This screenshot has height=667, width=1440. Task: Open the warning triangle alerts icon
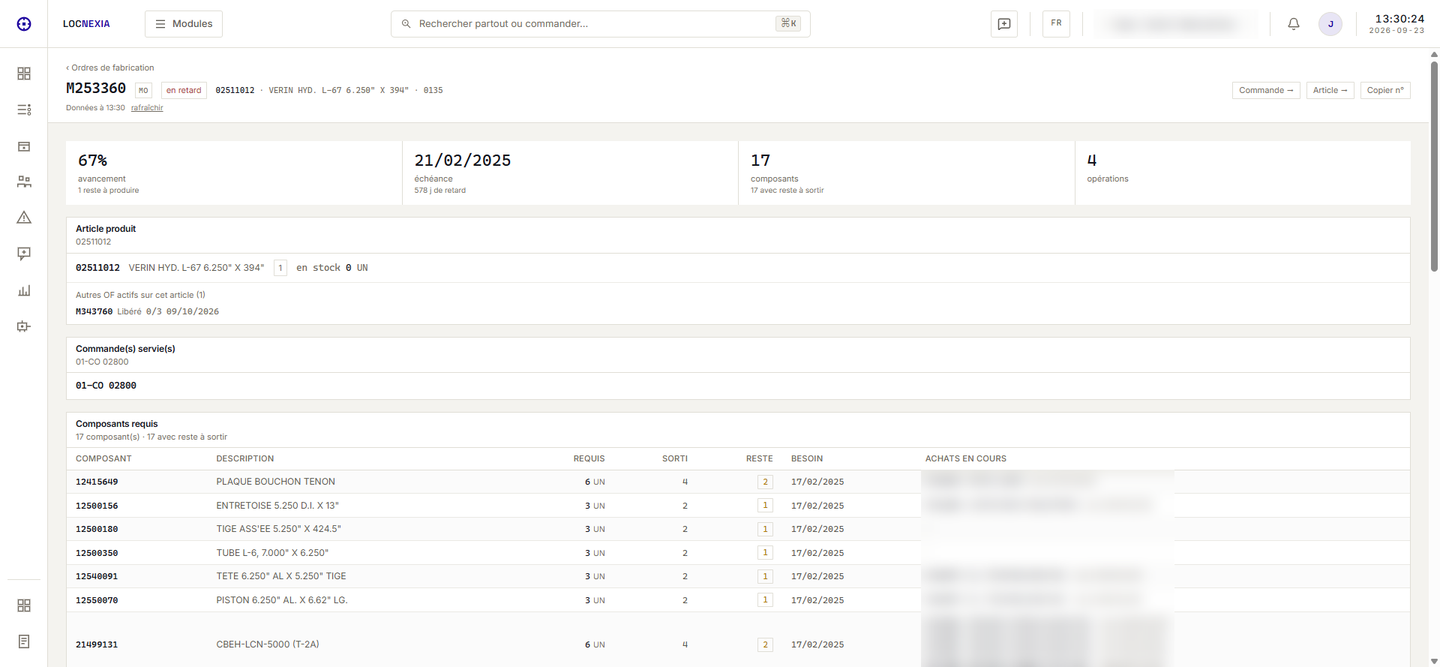tap(24, 218)
